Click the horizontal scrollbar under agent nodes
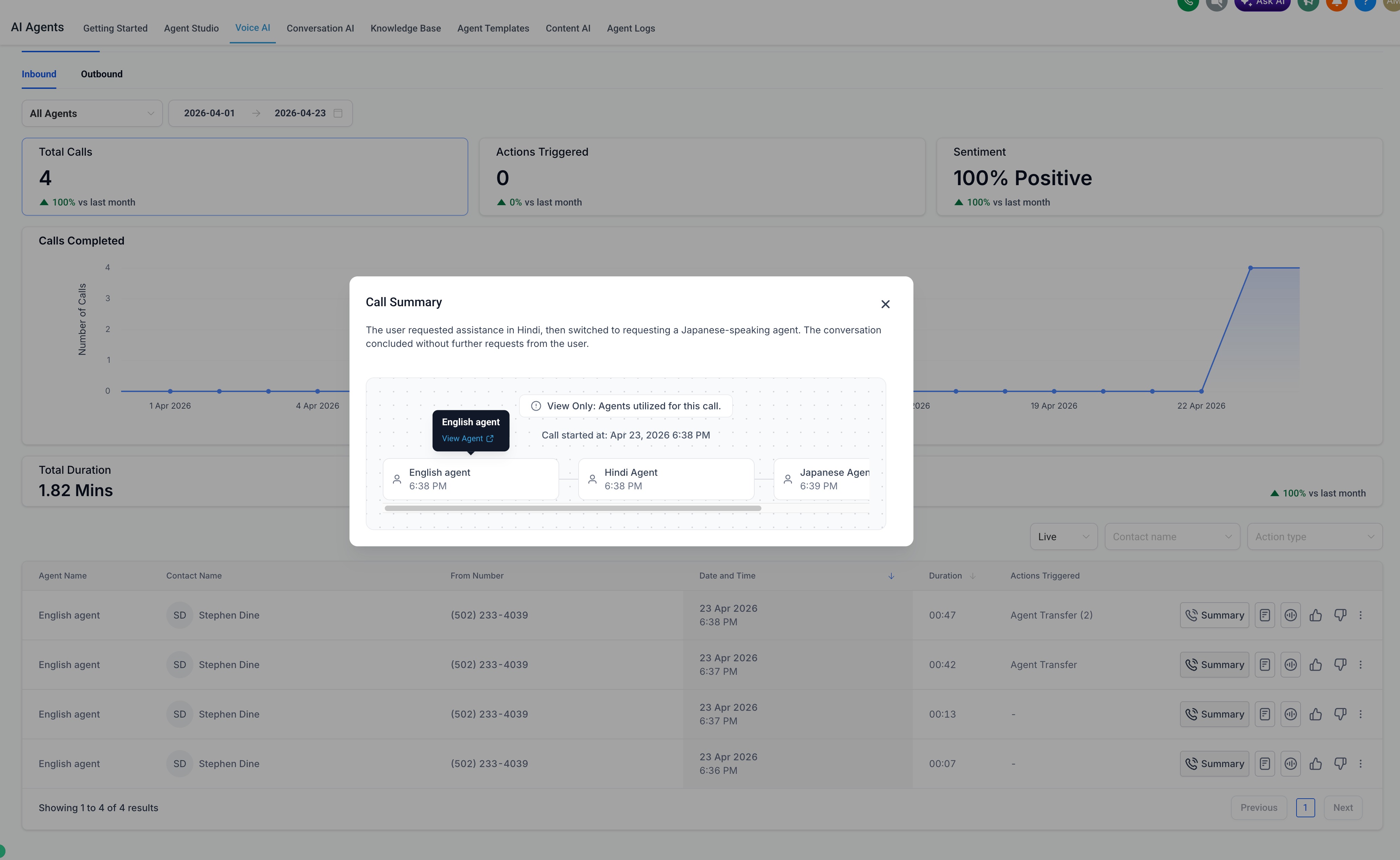 click(x=572, y=508)
